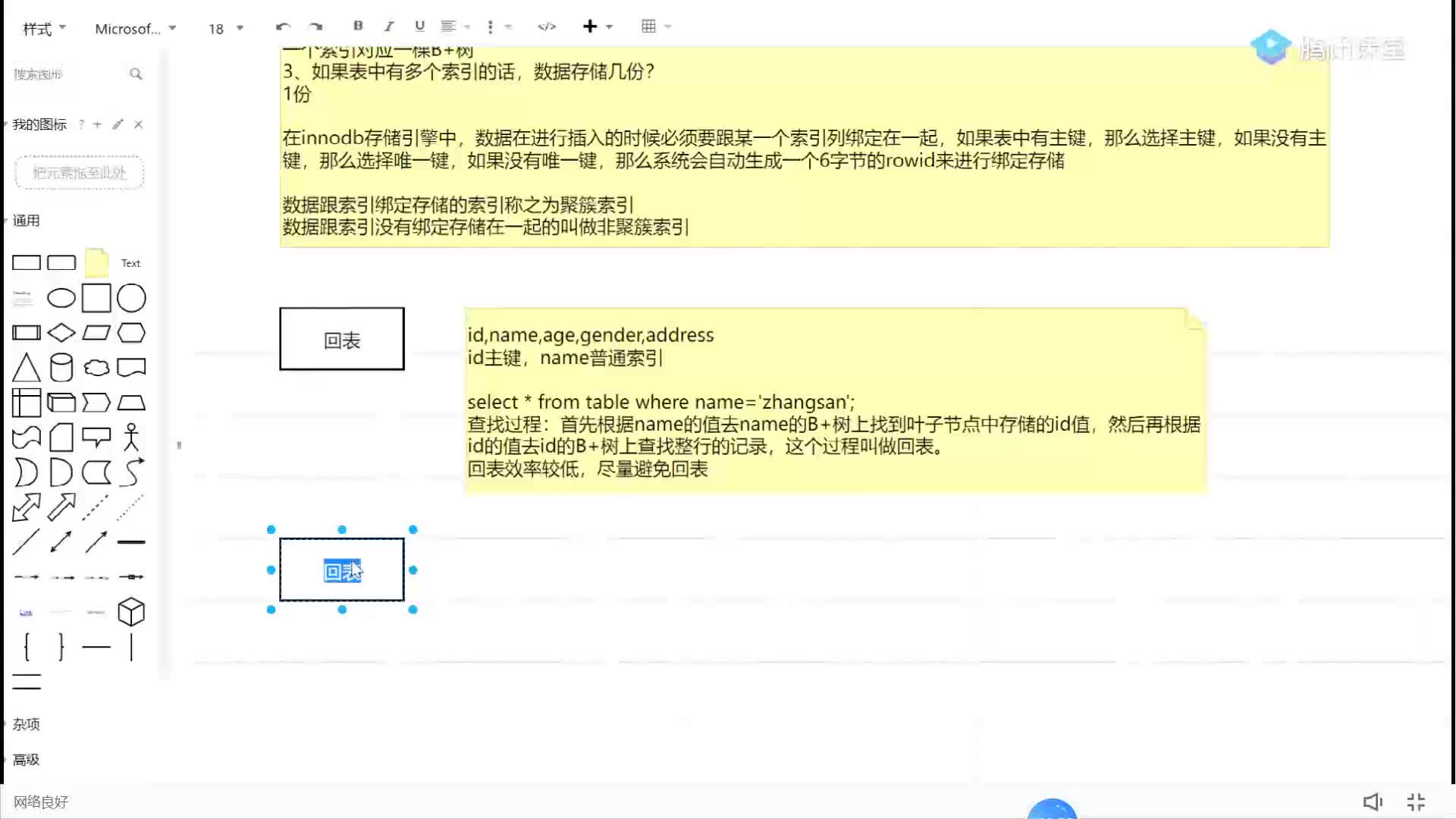Open the table insert dropdown
The image size is (1456, 819).
pyautogui.click(x=656, y=27)
